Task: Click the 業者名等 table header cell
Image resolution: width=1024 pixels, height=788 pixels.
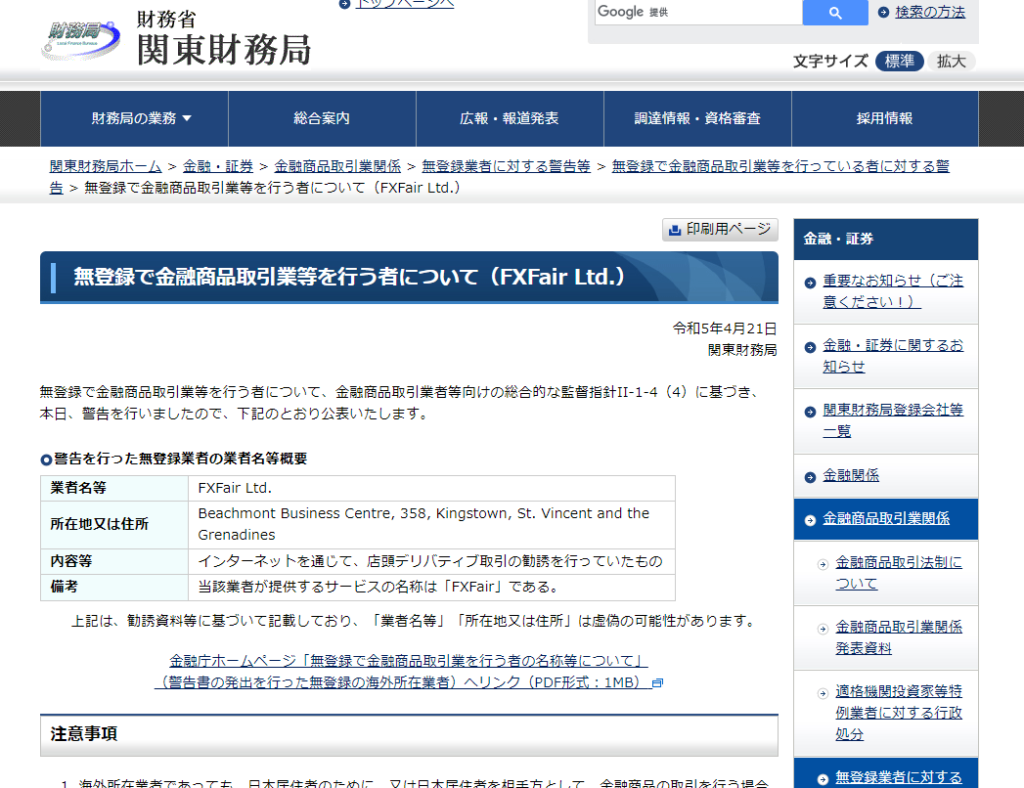Action: tap(114, 488)
